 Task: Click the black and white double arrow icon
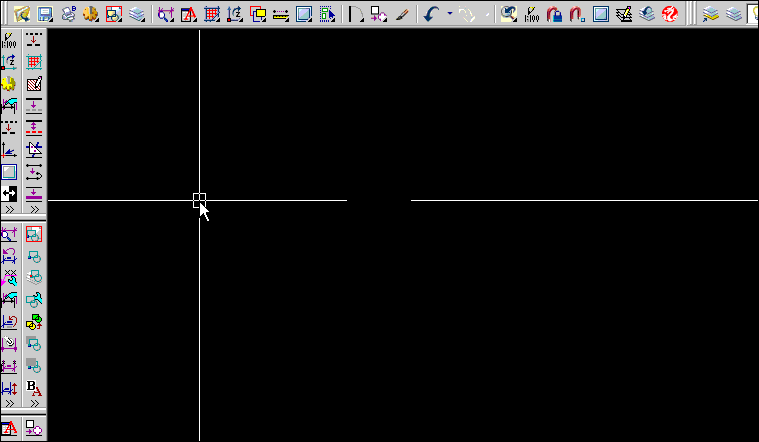pyautogui.click(x=9, y=194)
